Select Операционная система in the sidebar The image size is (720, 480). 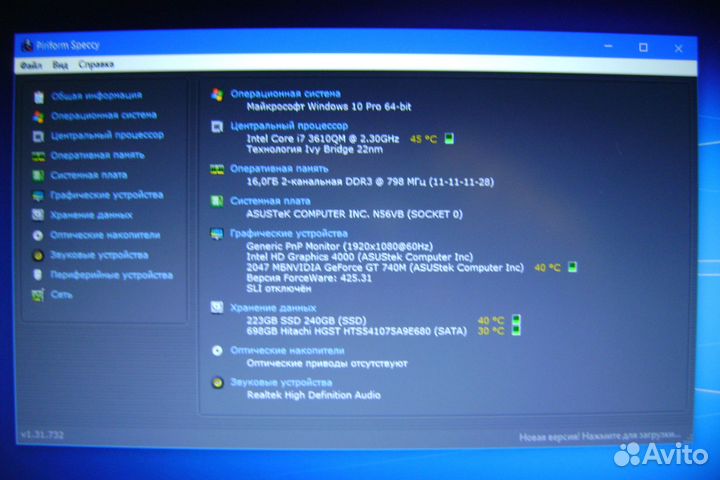(x=104, y=115)
